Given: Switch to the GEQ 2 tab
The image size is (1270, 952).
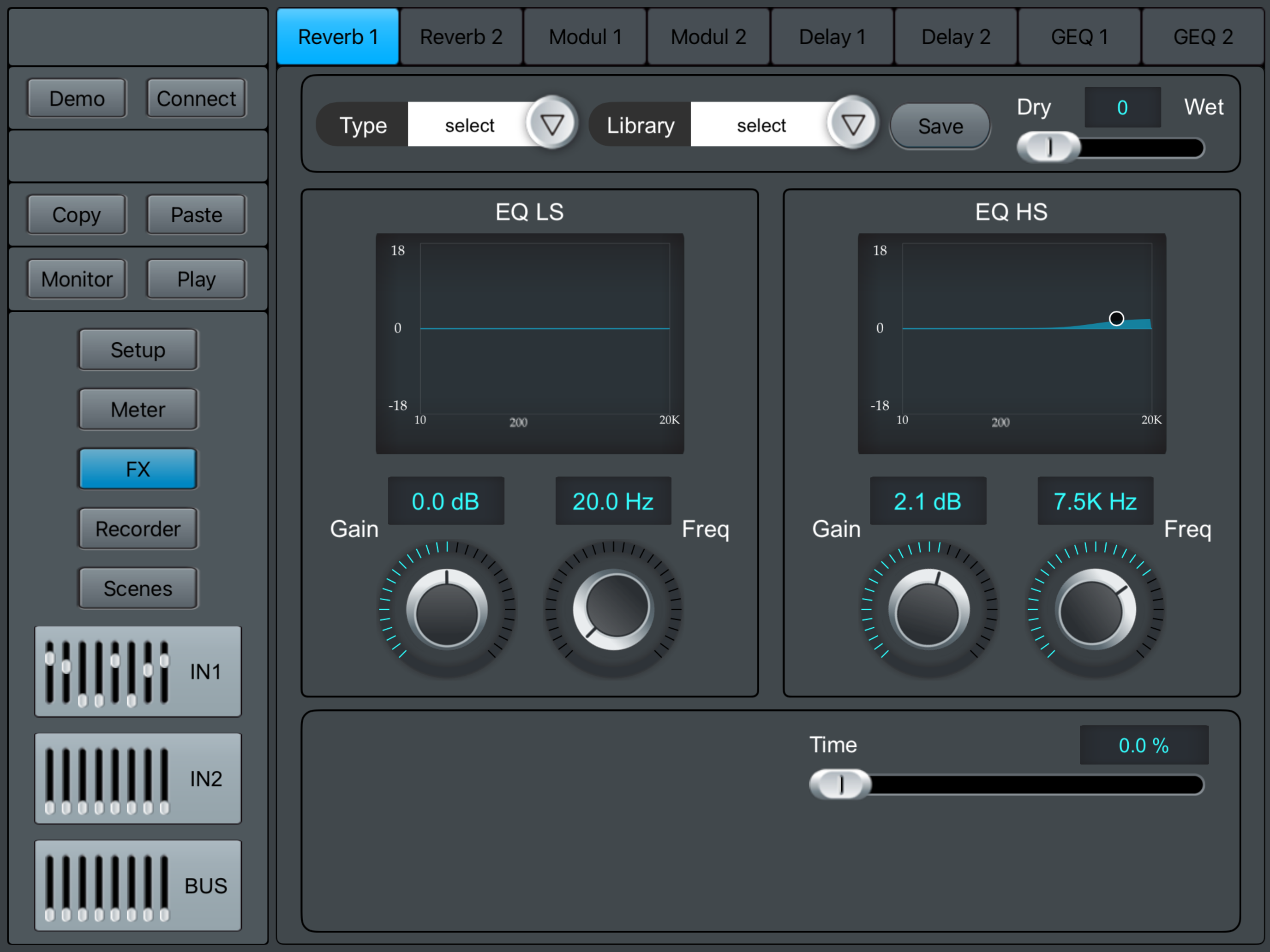Looking at the screenshot, I should [1204, 37].
